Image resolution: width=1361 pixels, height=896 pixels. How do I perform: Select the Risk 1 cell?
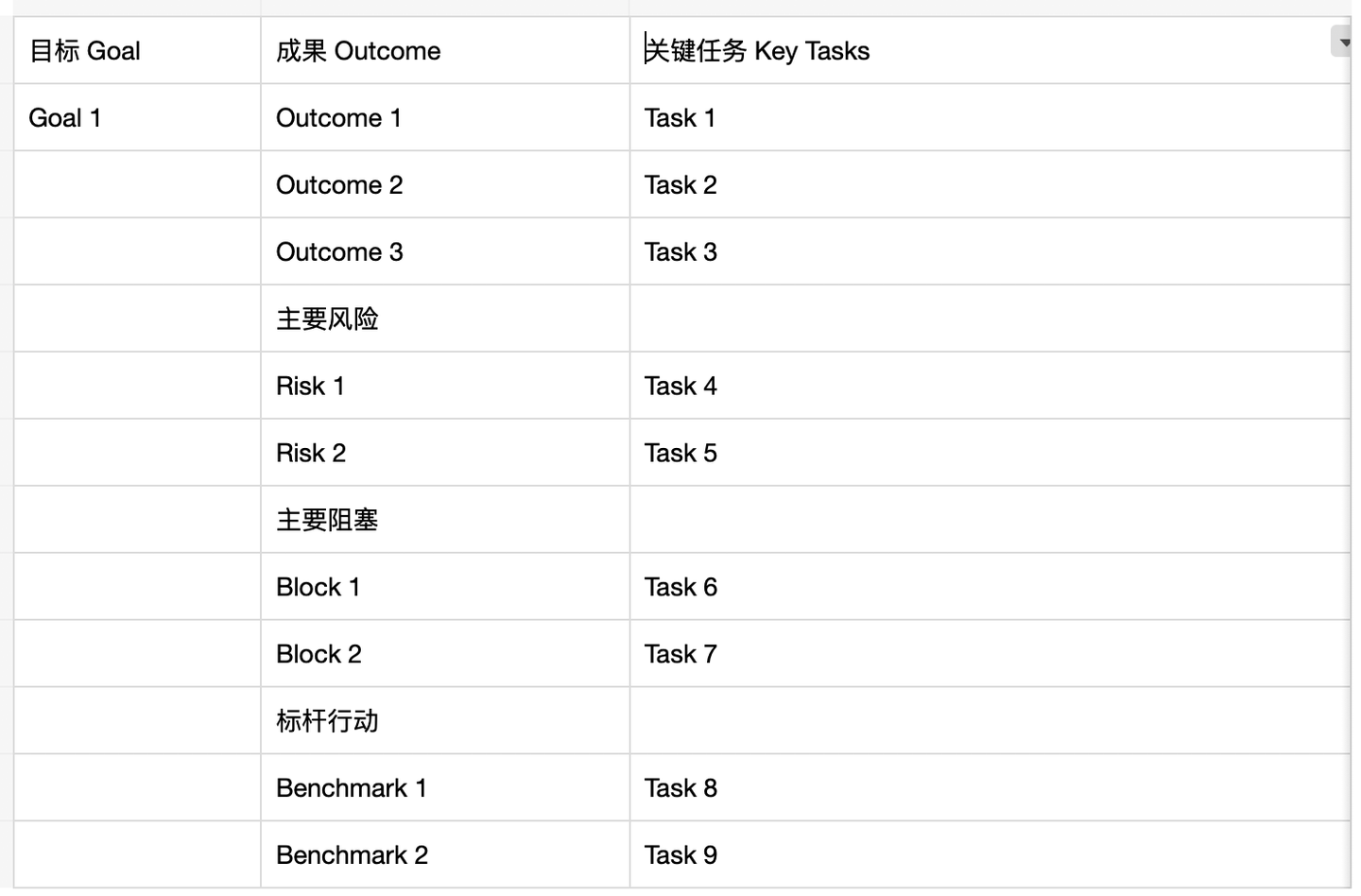coord(445,386)
